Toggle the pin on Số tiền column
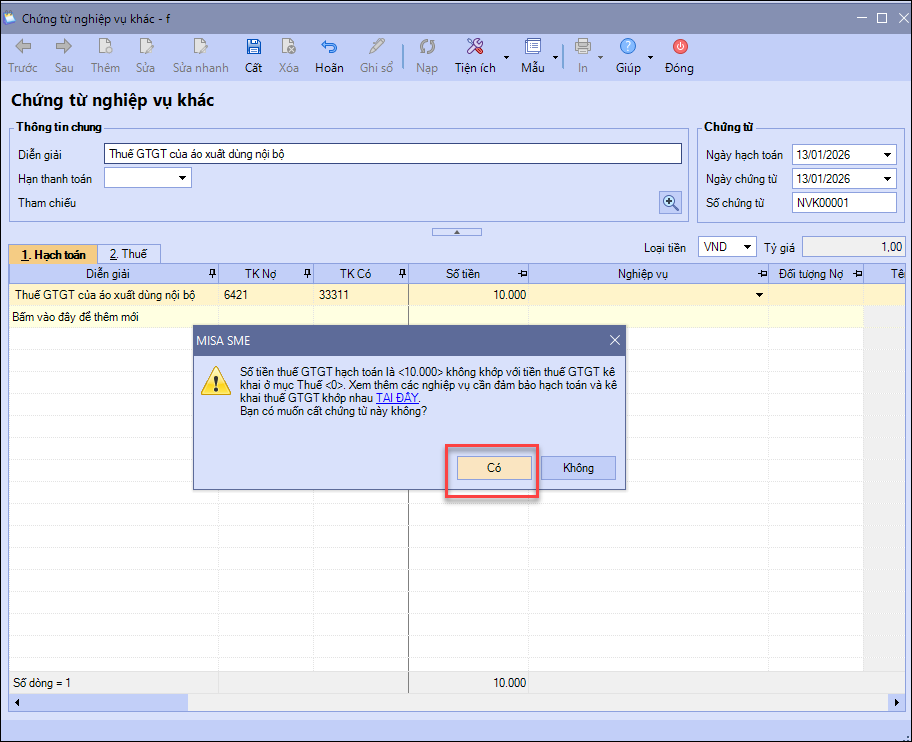Viewport: 912px width, 742px height. (x=521, y=273)
